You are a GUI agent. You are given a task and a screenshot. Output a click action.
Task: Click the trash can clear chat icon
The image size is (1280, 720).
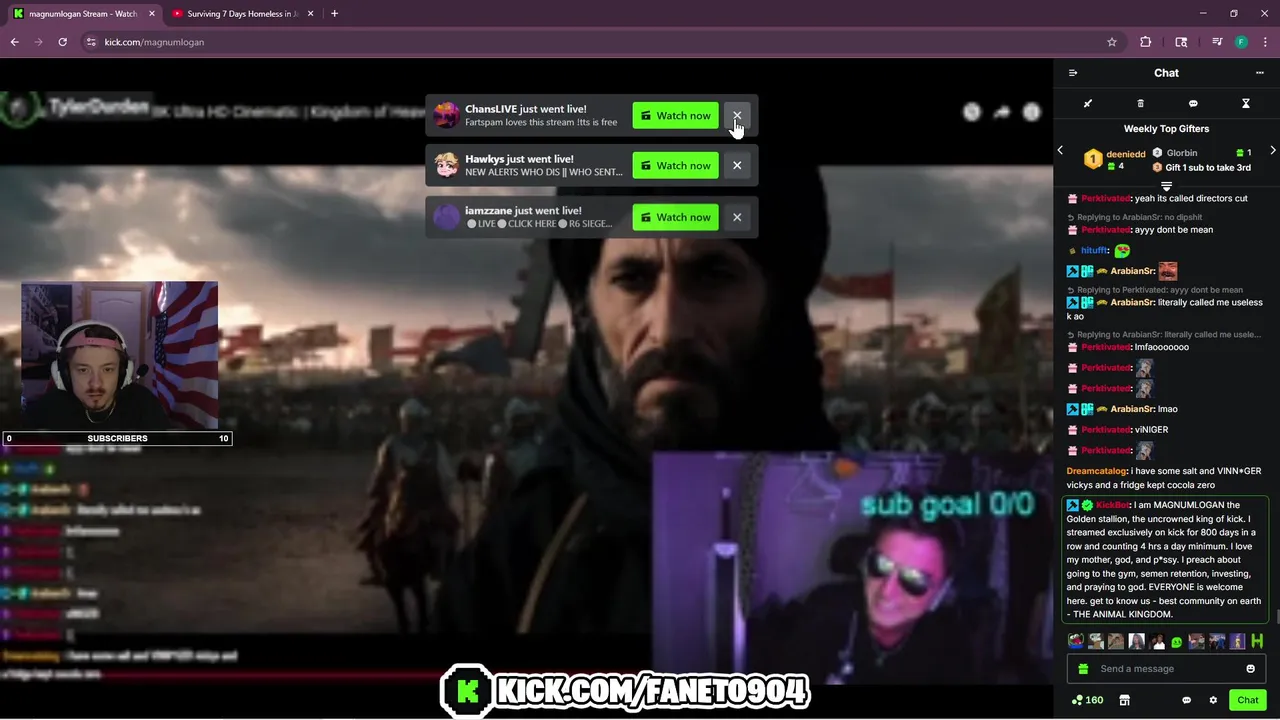(x=1140, y=103)
